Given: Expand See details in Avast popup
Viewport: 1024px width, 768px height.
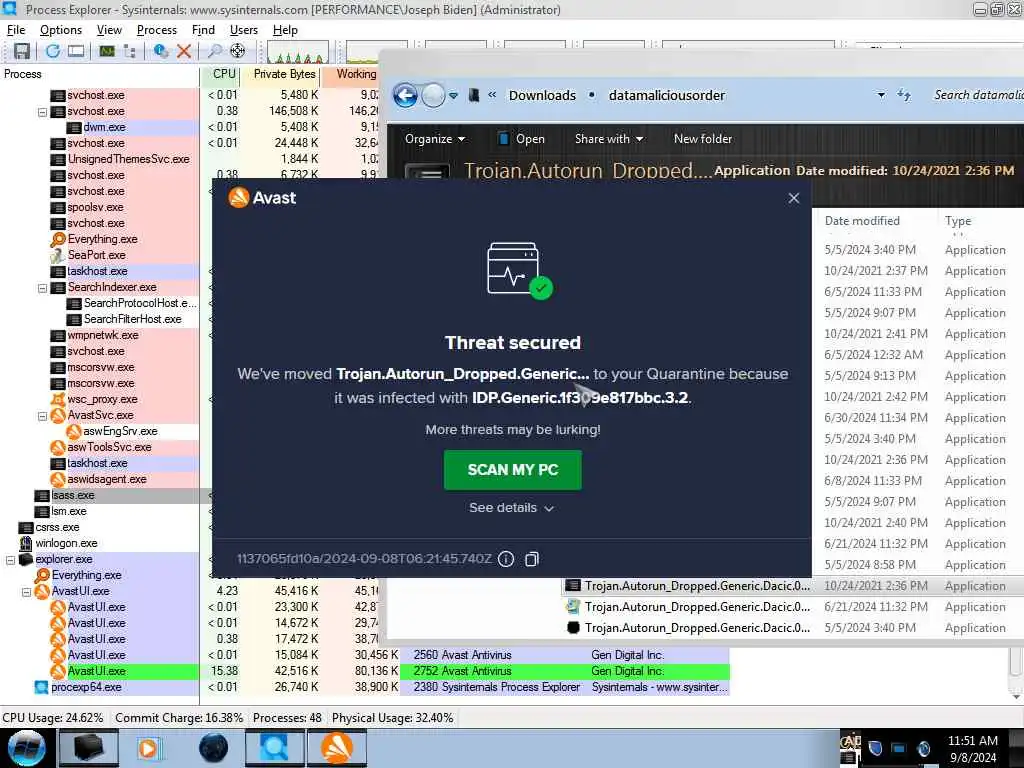Looking at the screenshot, I should tap(511, 508).
